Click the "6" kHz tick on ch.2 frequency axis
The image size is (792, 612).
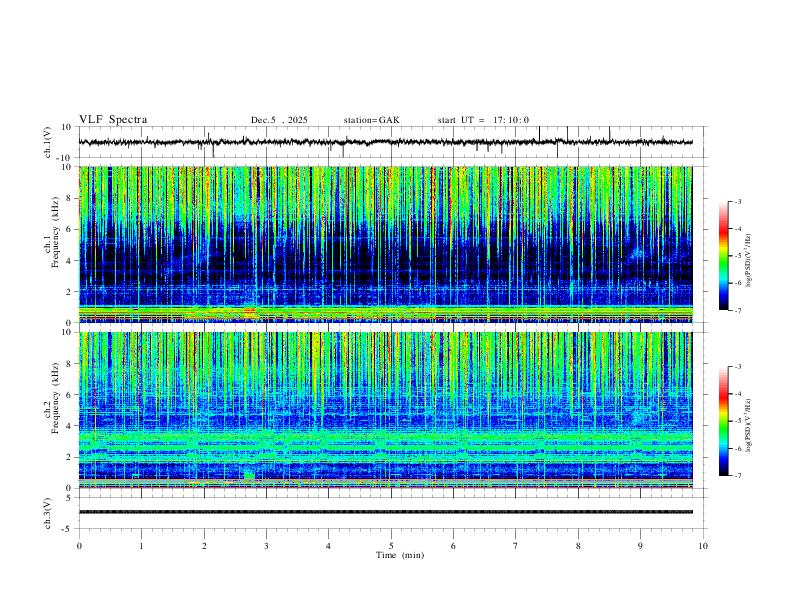click(70, 395)
